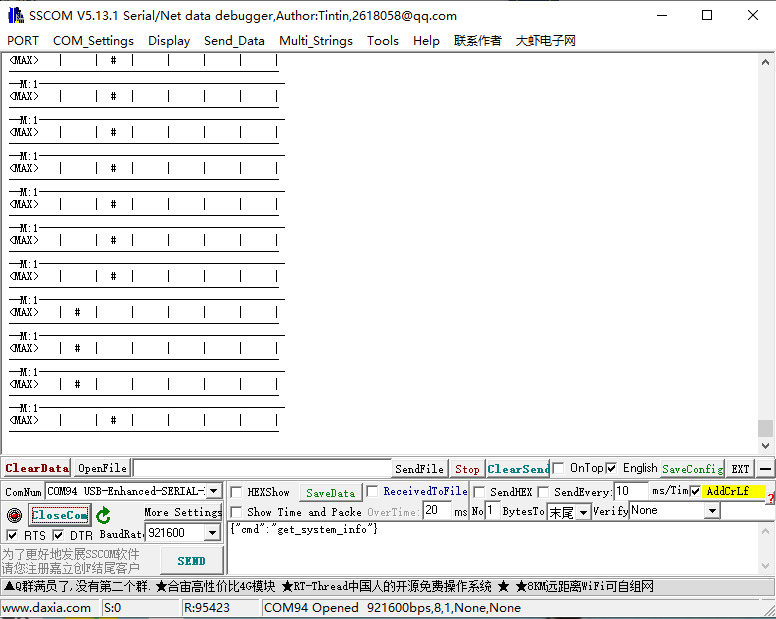The height and width of the screenshot is (619, 776).
Task: Click the red record indicator icon
Action: [14, 515]
